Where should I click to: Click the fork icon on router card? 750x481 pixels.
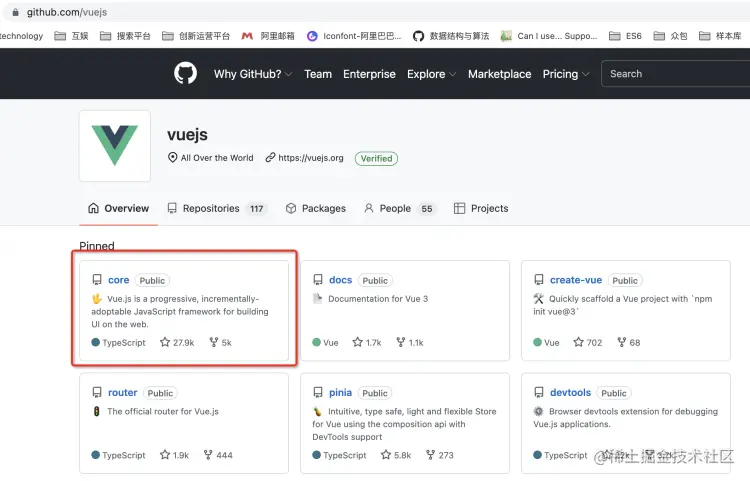[208, 454]
